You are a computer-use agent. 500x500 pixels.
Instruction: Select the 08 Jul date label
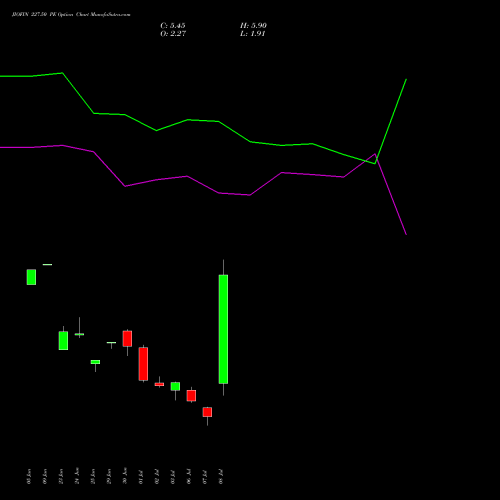[x=221, y=477]
